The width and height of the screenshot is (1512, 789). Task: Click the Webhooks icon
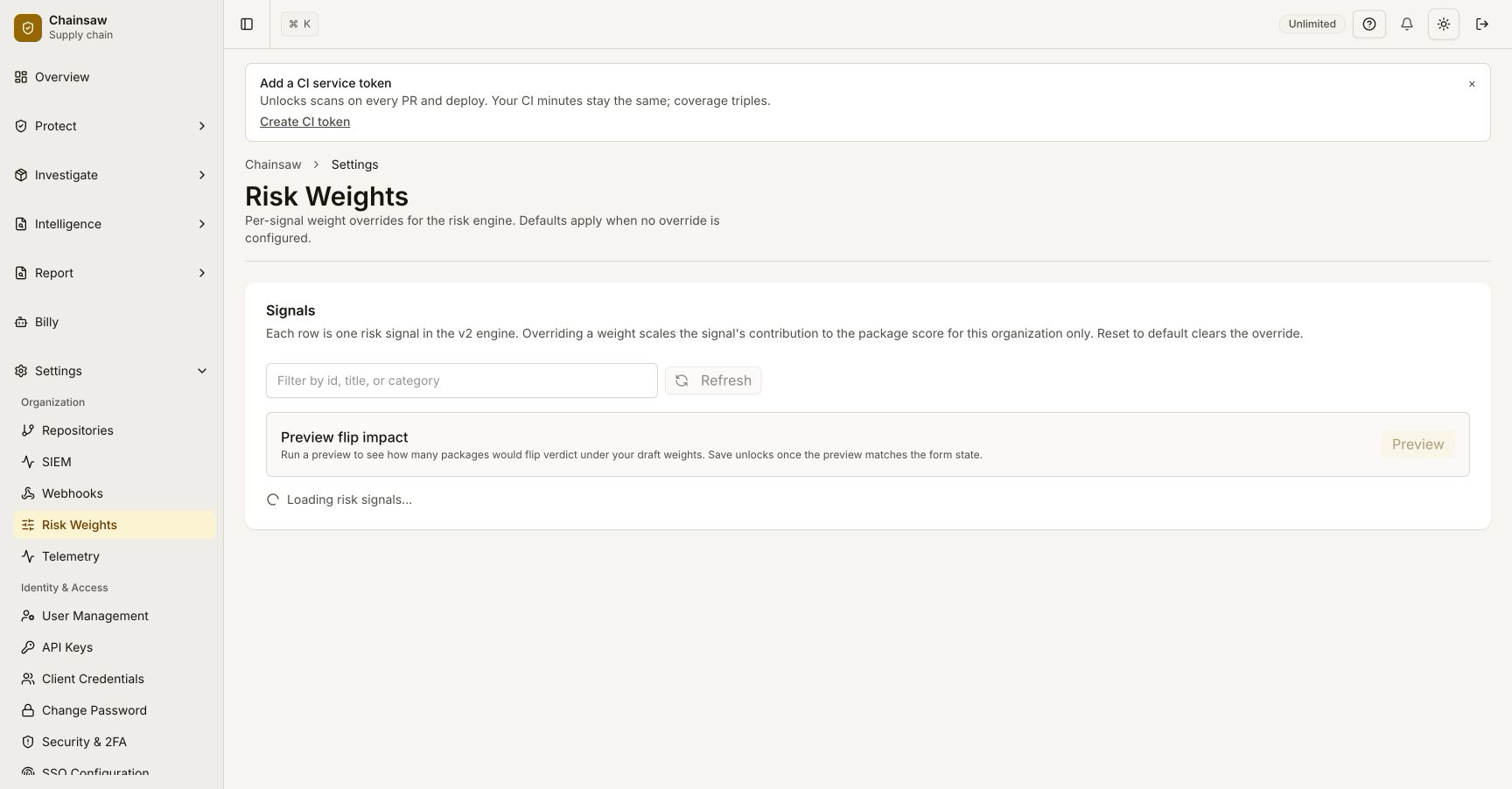pos(28,493)
